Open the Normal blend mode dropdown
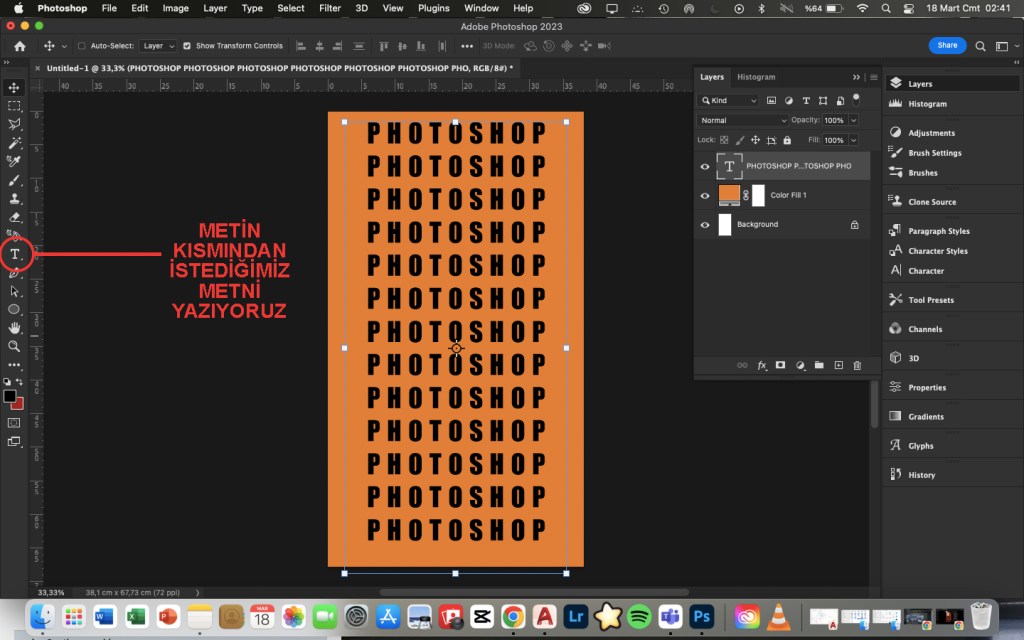 (743, 120)
